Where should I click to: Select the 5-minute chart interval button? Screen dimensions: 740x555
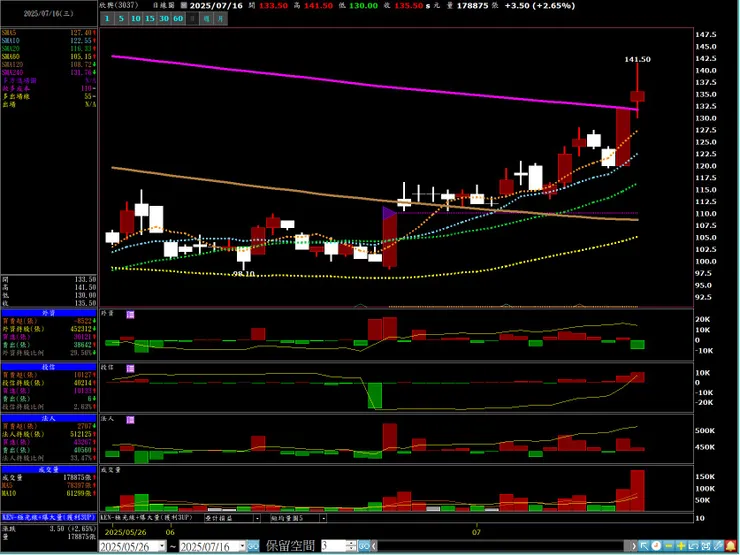tap(121, 18)
